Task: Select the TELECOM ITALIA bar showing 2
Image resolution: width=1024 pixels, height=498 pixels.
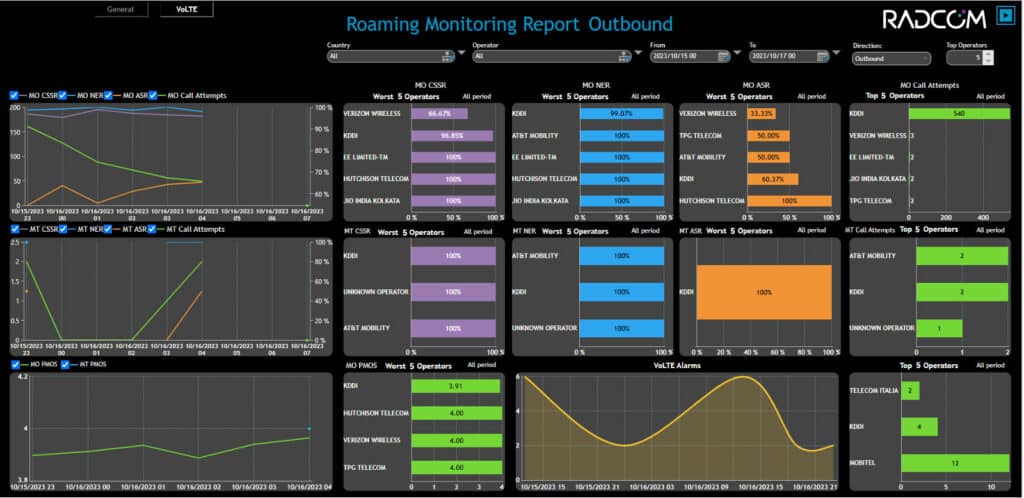Action: click(x=910, y=390)
